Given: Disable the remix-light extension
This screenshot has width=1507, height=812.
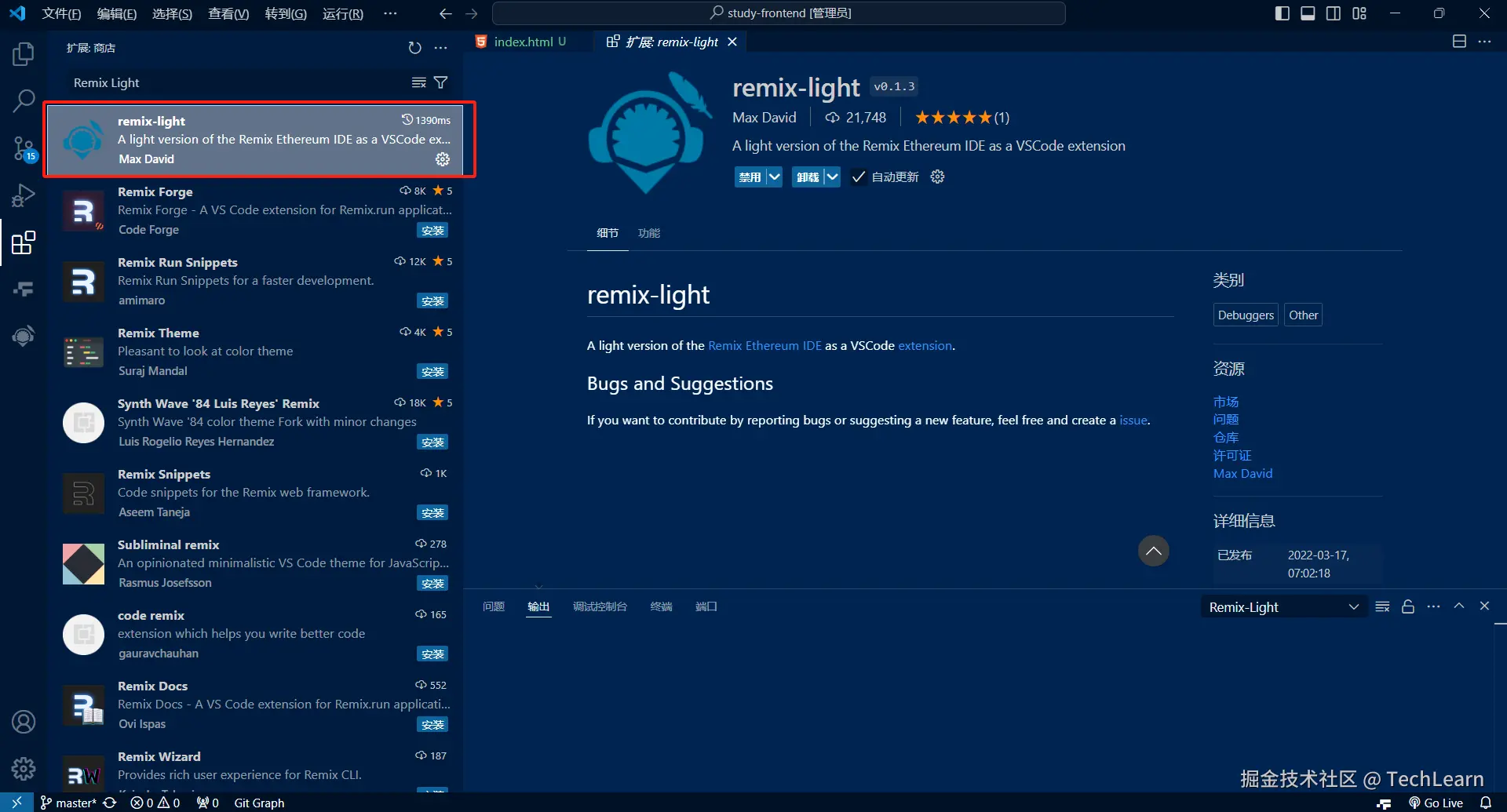Looking at the screenshot, I should click(x=750, y=177).
